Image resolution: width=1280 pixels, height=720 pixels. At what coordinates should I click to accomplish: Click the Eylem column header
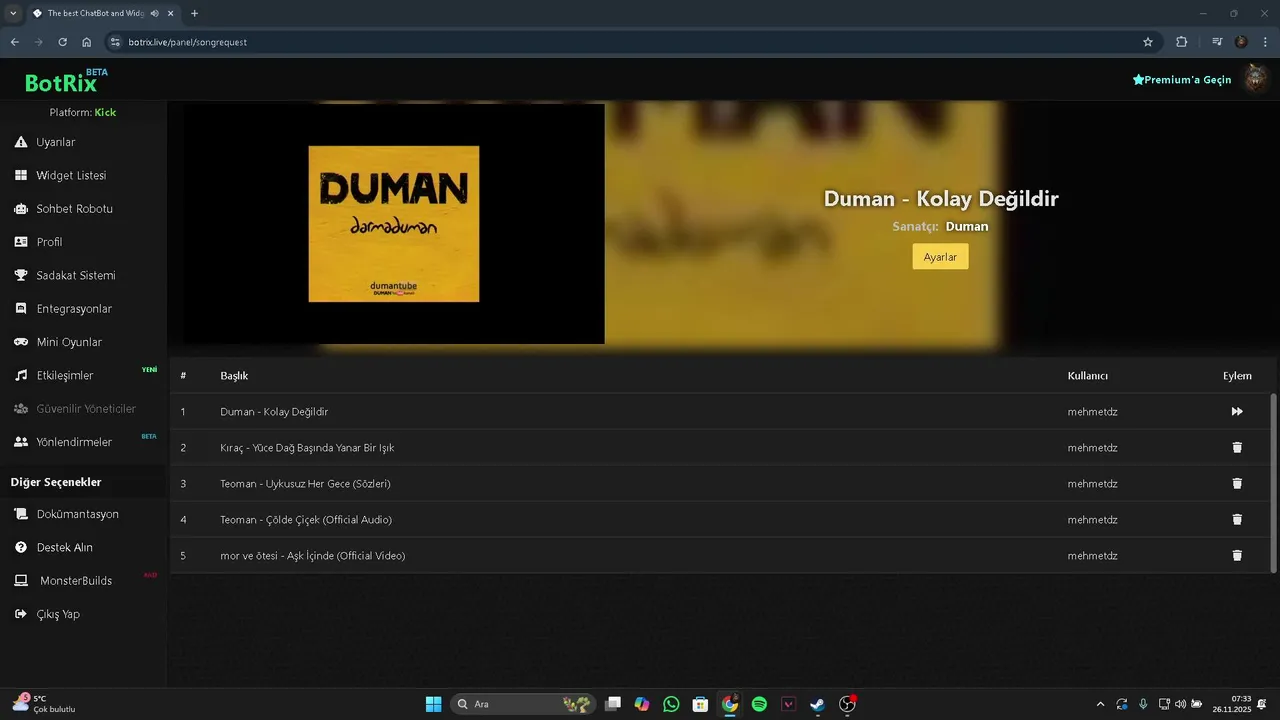click(1237, 376)
